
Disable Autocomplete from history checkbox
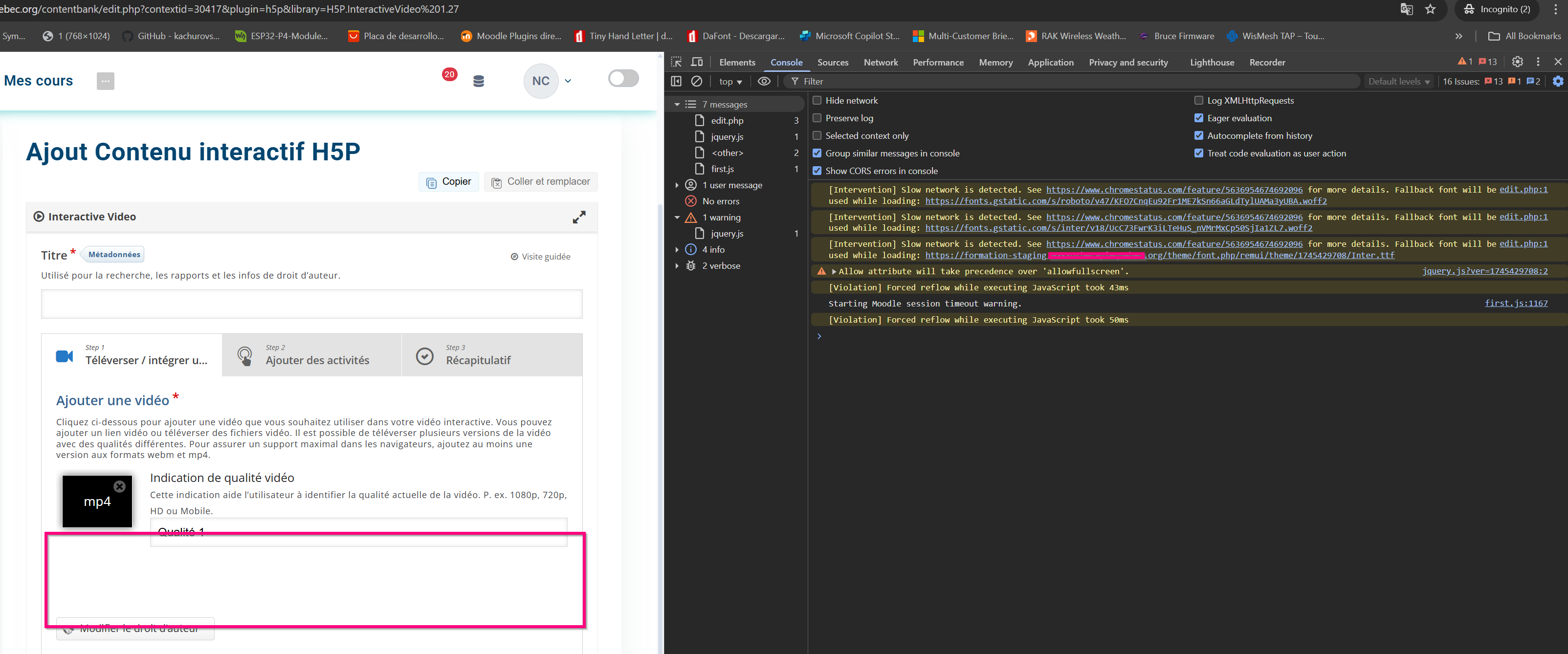tap(1198, 136)
